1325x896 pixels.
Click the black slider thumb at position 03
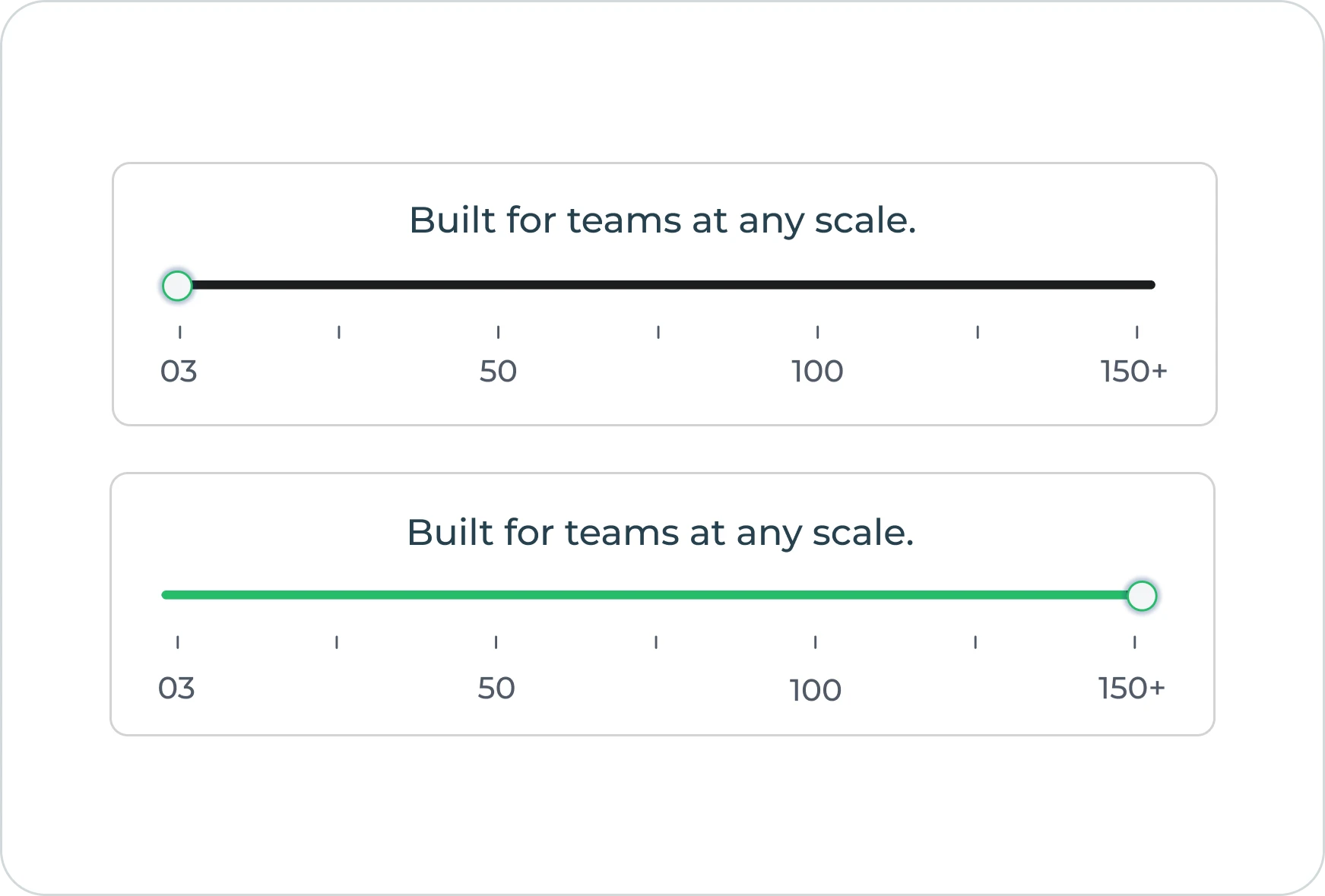177,285
